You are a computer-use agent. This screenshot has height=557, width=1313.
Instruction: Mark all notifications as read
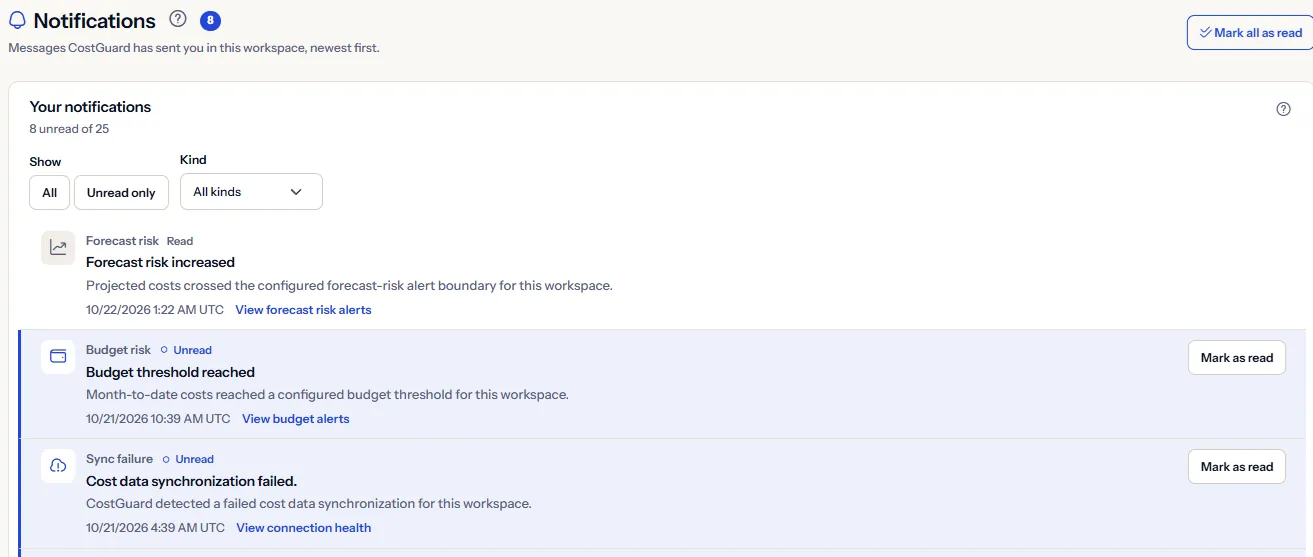[x=1250, y=33]
